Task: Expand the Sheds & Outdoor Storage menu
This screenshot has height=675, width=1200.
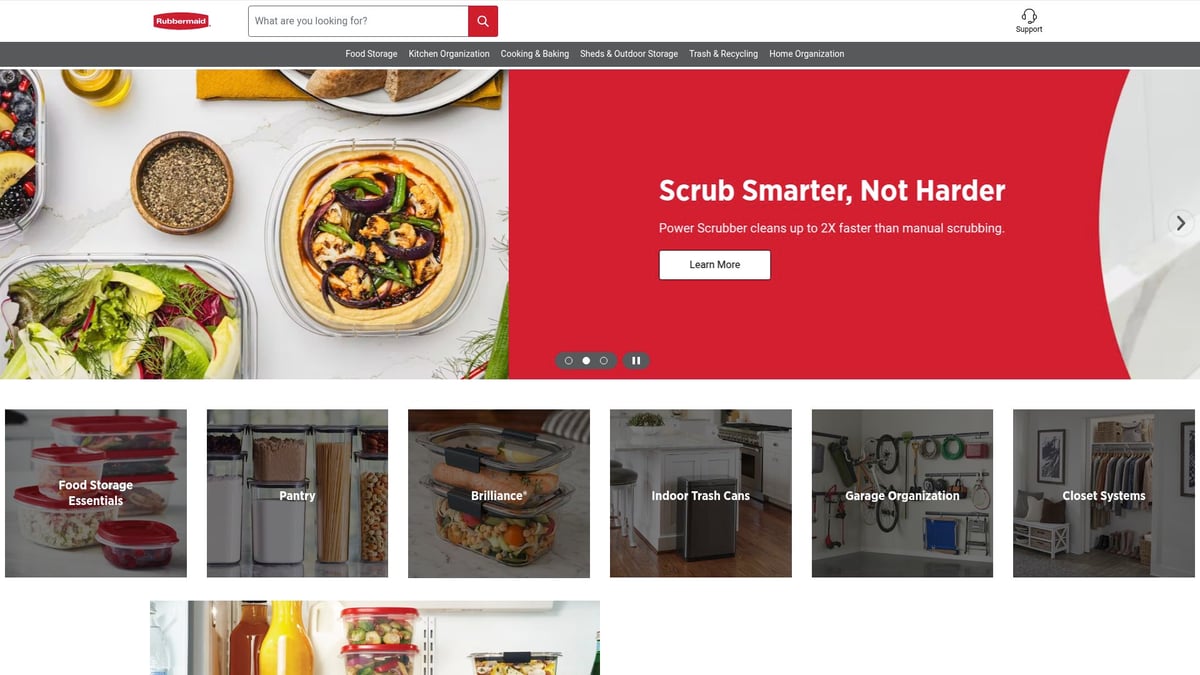Action: tap(629, 54)
